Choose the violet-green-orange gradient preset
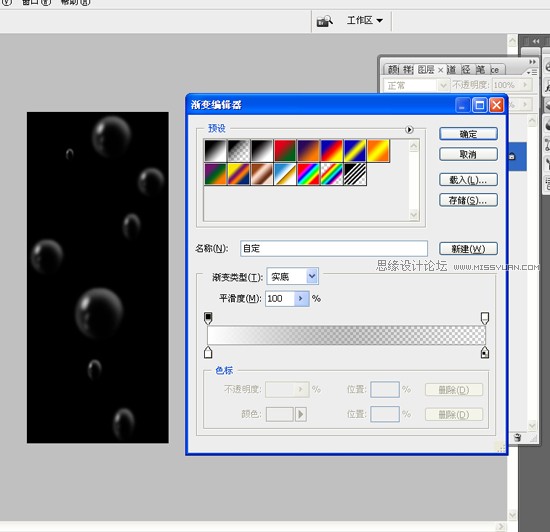 215,174
